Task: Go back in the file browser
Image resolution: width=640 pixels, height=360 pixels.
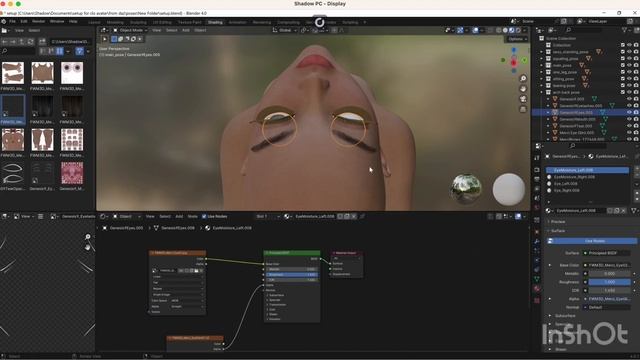Action: (4, 42)
